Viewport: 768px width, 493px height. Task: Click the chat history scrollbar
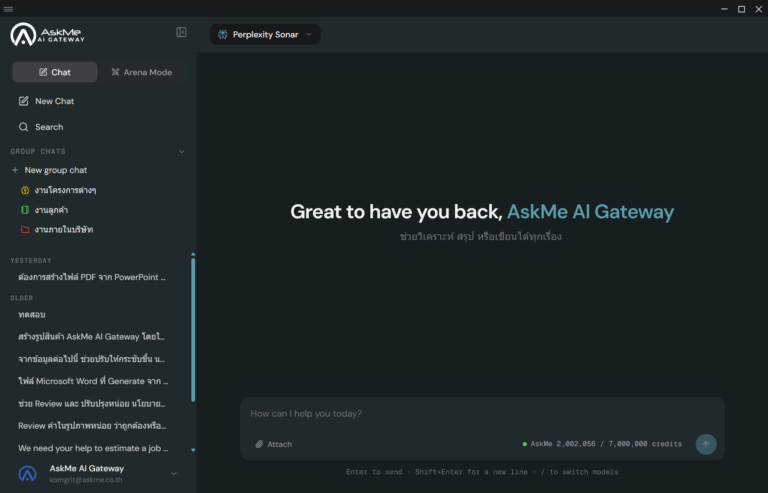[193, 330]
